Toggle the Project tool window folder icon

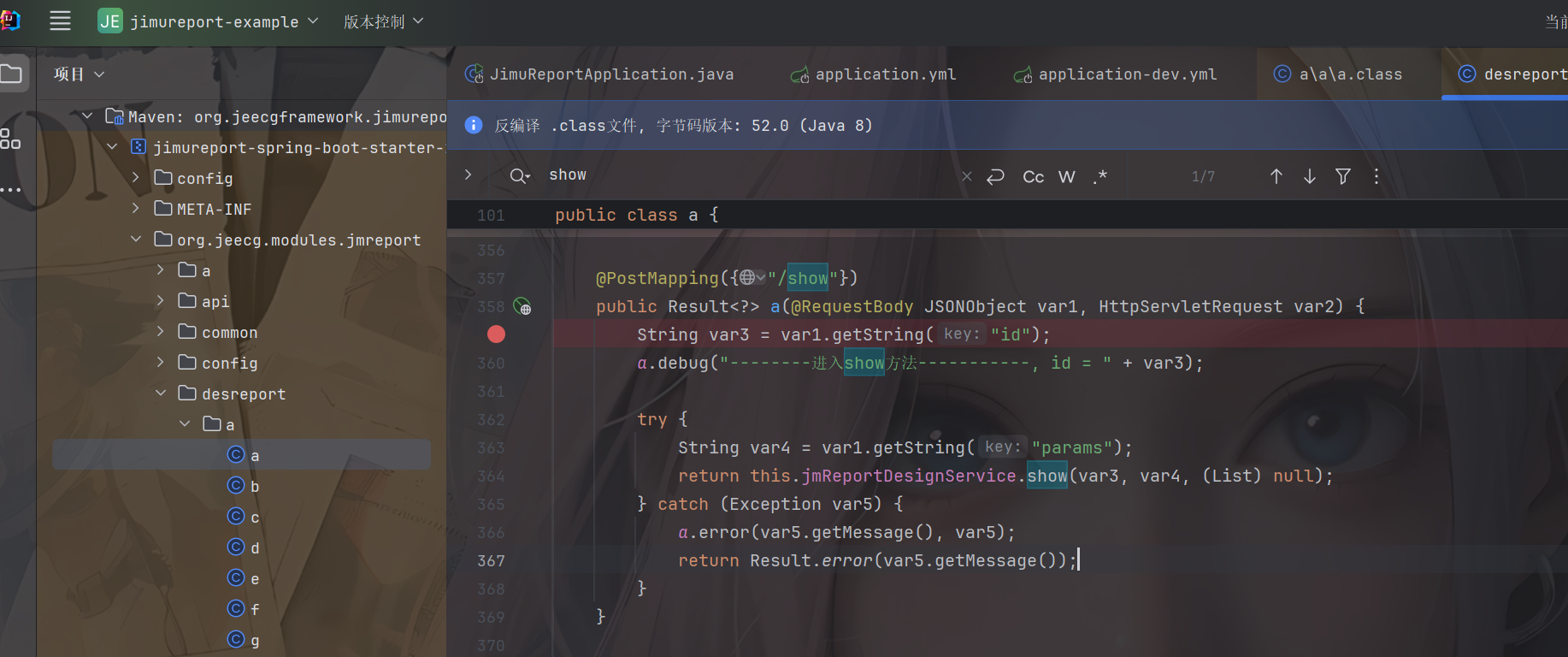point(12,74)
